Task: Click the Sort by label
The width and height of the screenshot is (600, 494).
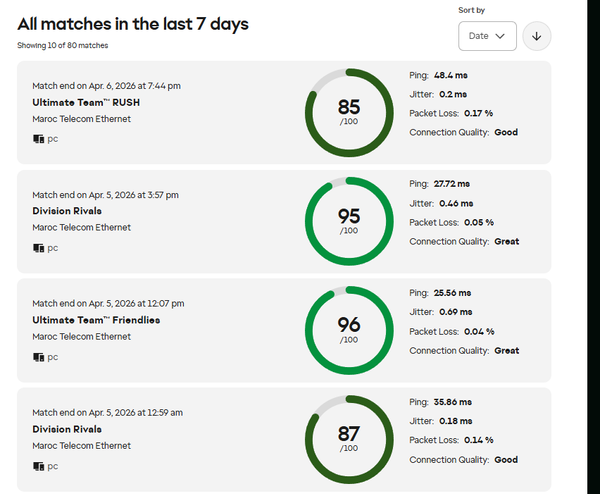Action: (471, 10)
